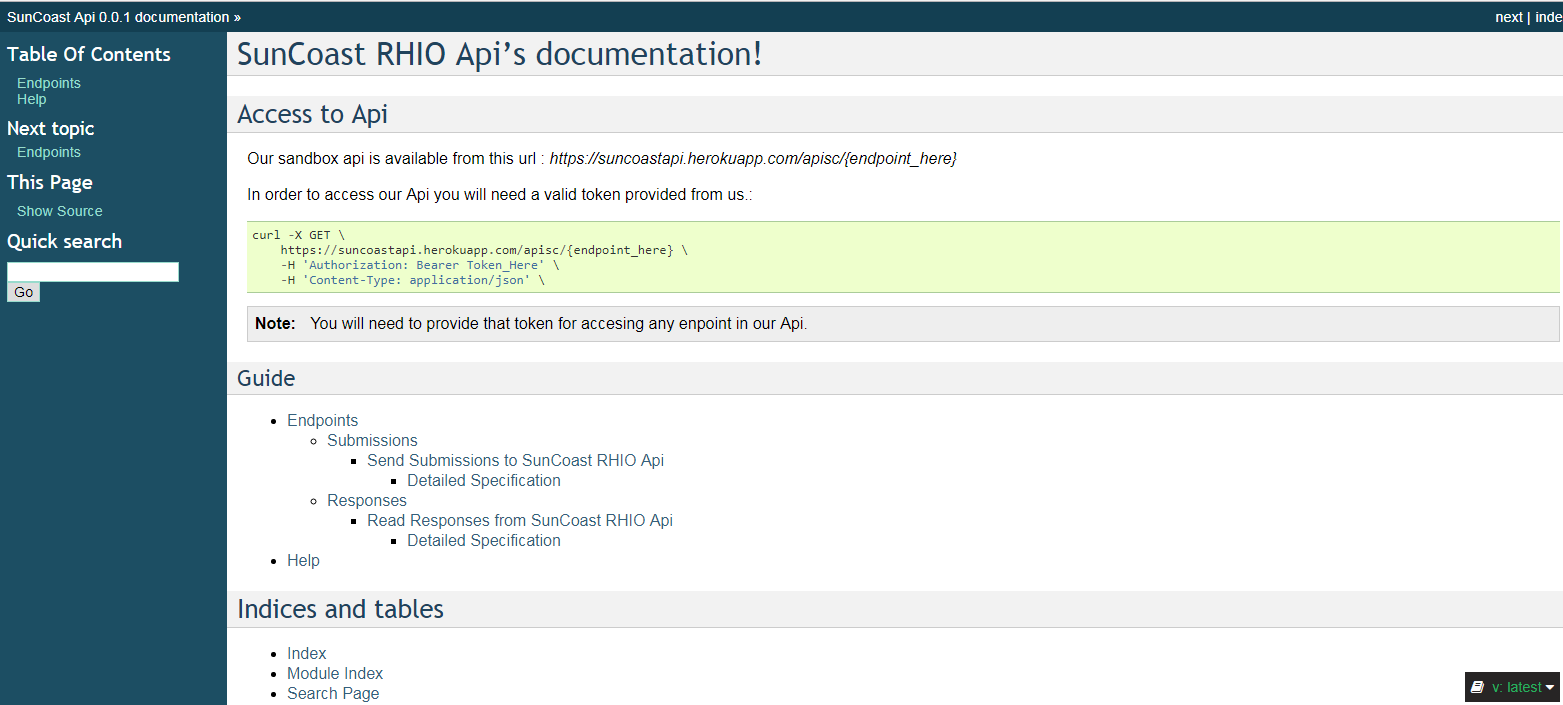1563x705 pixels.
Task: Open Endpoints under Table Of Contents
Action: 49,83
